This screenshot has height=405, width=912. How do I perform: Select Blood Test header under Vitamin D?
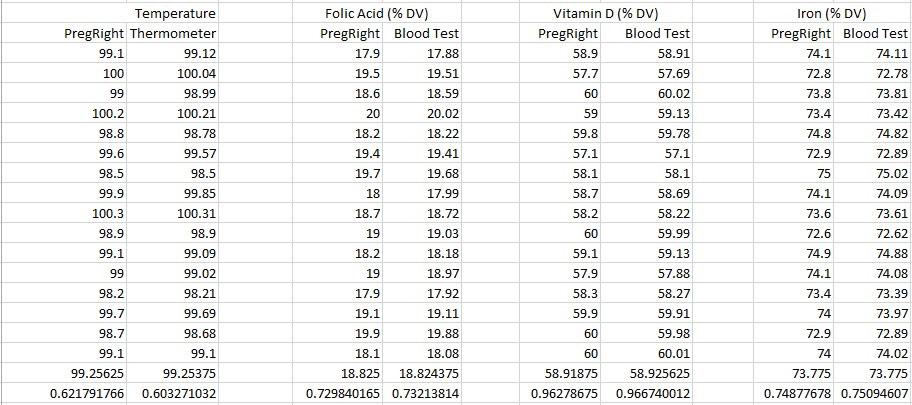tap(657, 33)
